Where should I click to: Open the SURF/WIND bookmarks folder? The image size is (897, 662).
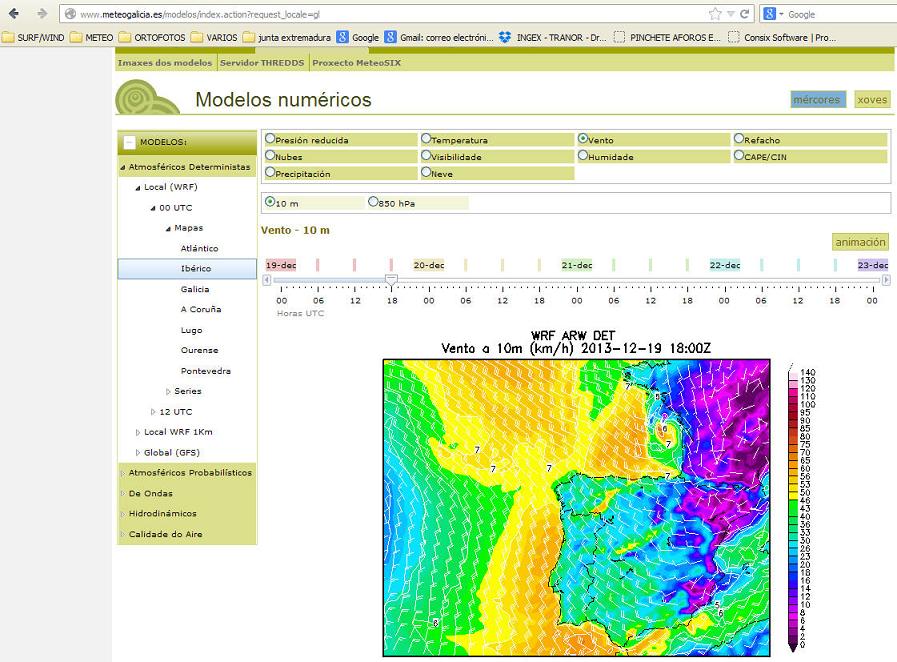33,37
